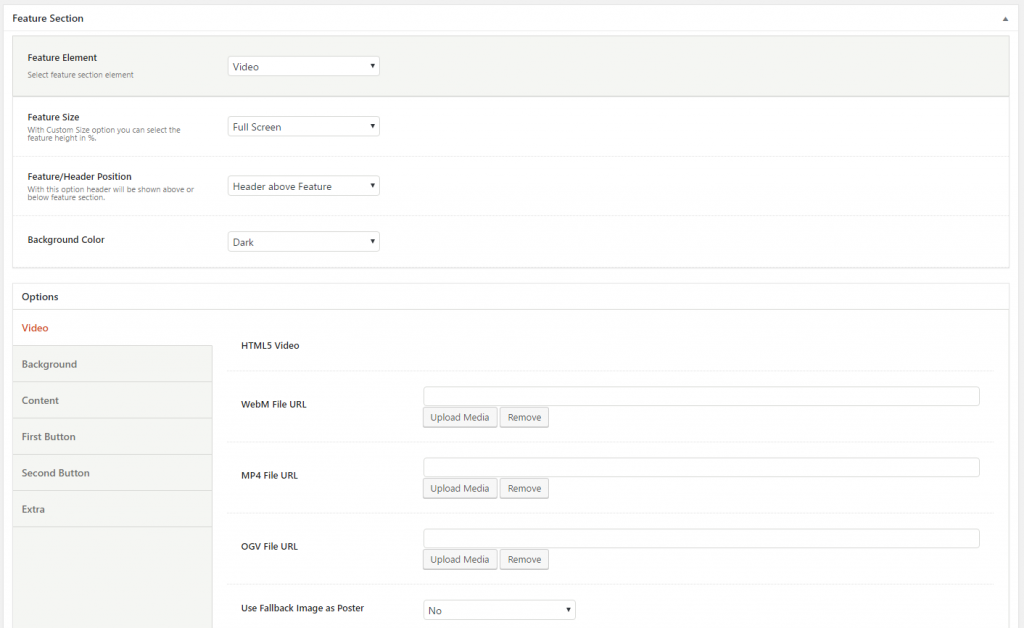Open the Extra options tab

coord(34,509)
